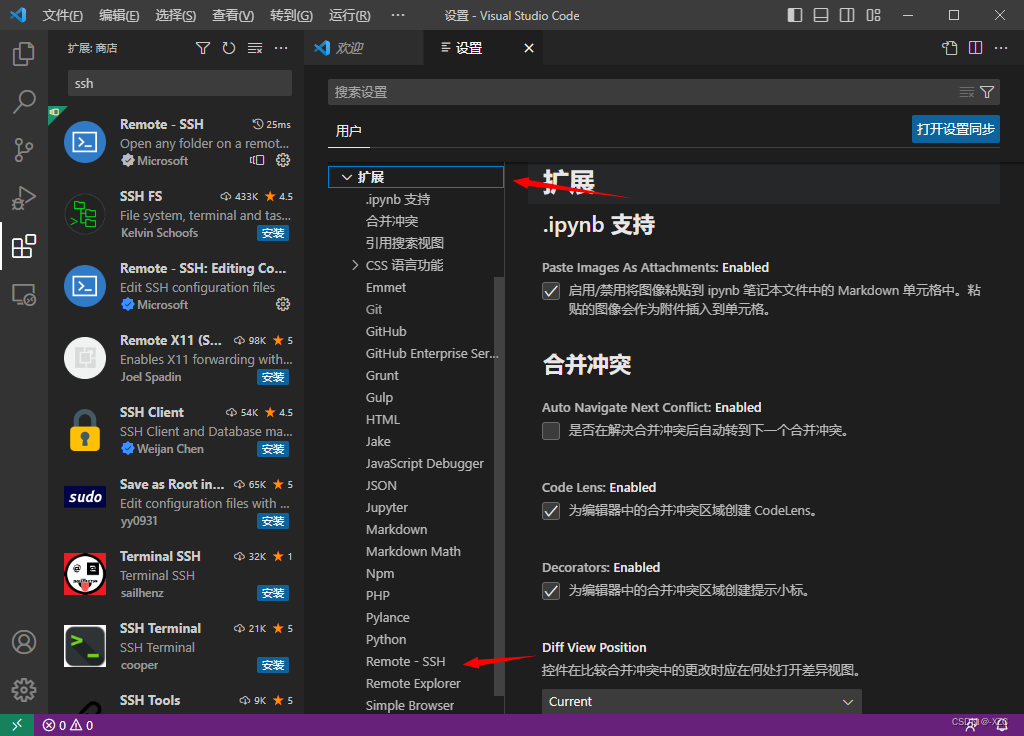
Task: Open the Search view in activity bar
Action: click(24, 102)
